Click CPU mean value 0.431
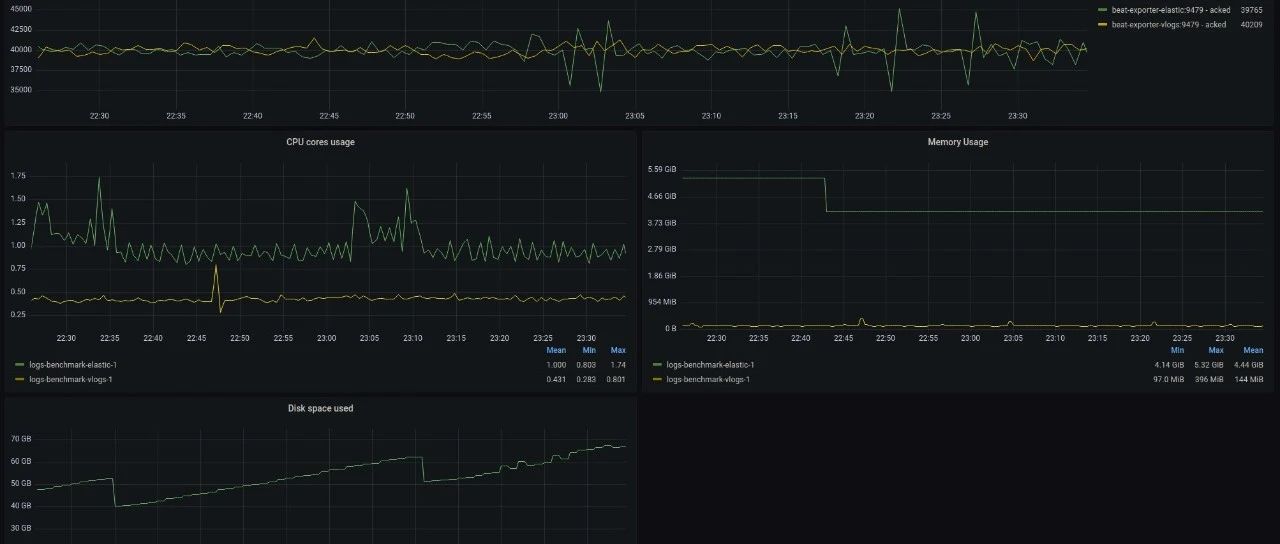The width and height of the screenshot is (1280, 544). pos(556,379)
